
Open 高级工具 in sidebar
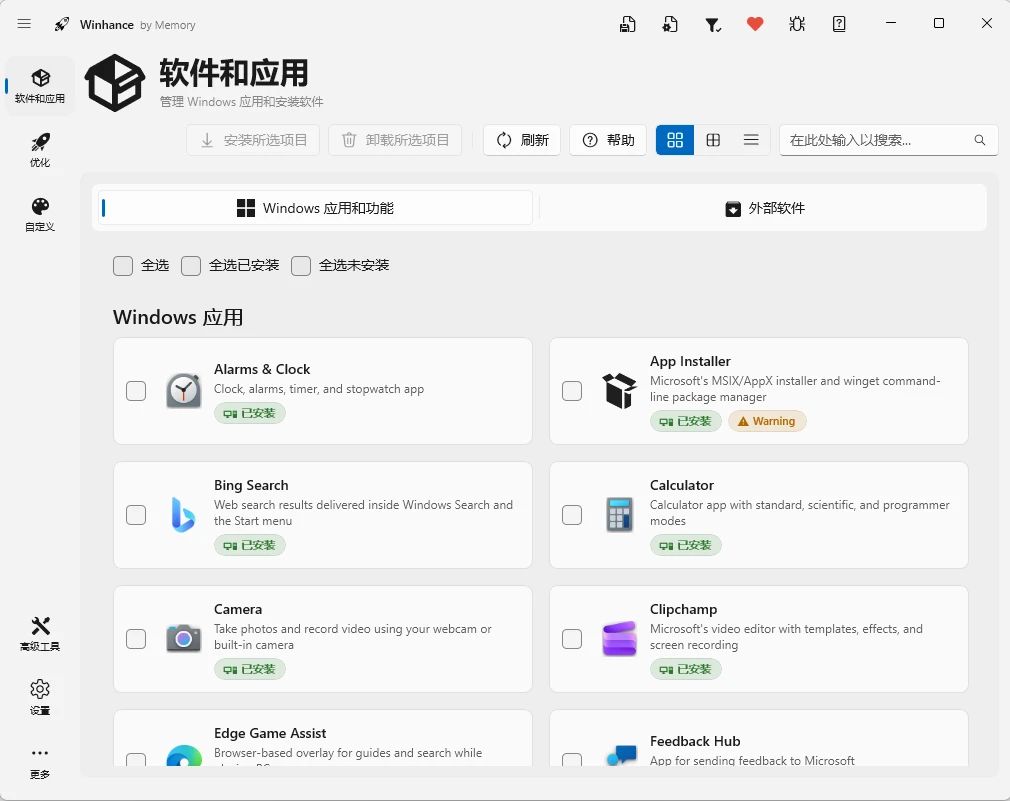pos(40,634)
